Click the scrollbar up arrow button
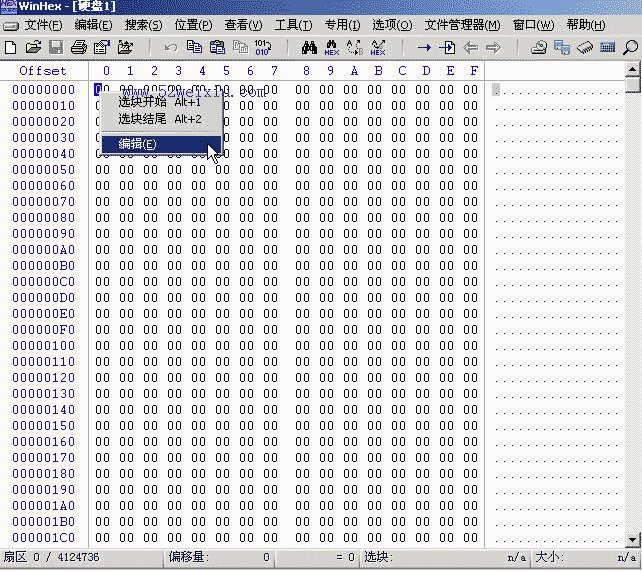This screenshot has height=572, width=642. [x=633, y=69]
